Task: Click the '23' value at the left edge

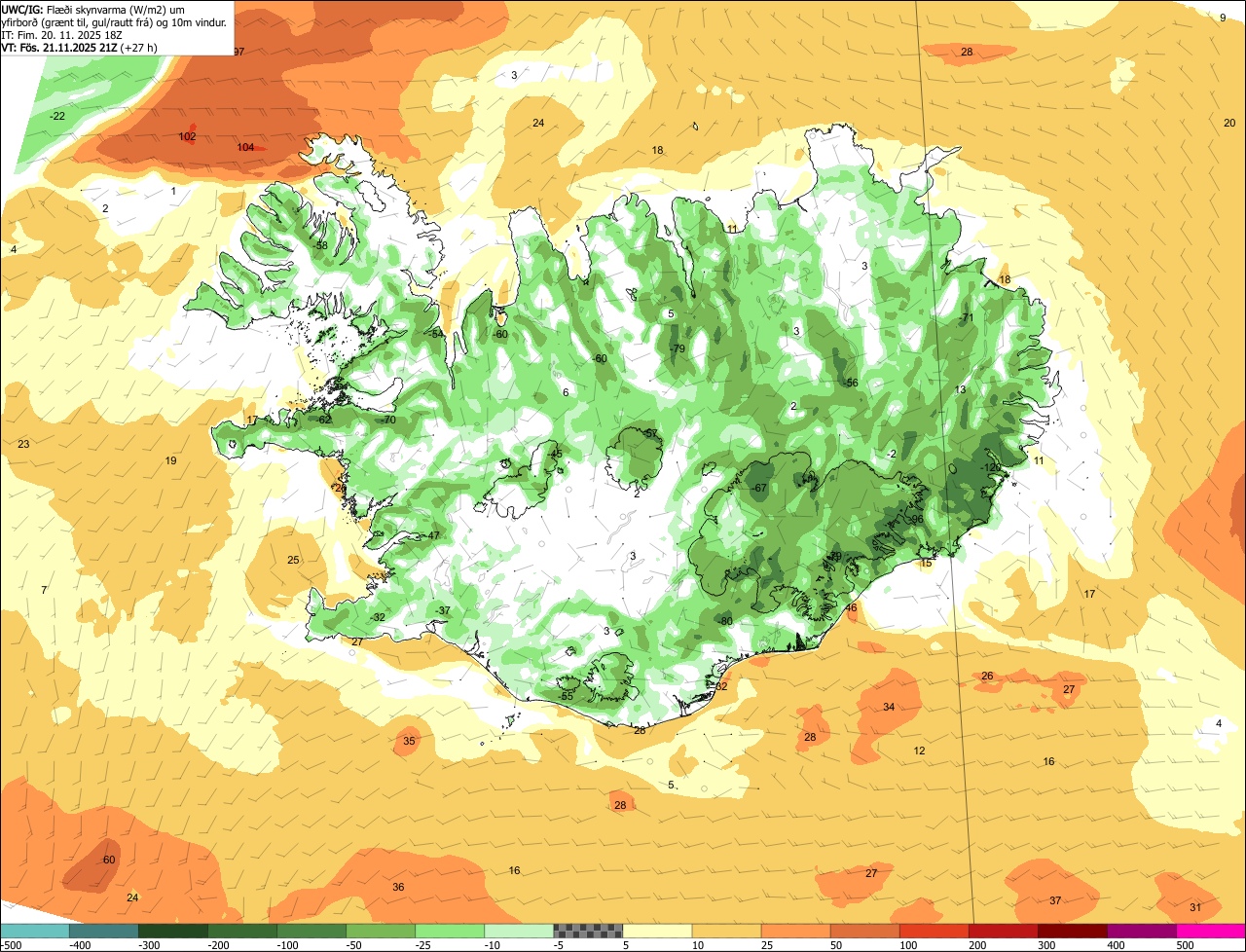Action: 23,445
